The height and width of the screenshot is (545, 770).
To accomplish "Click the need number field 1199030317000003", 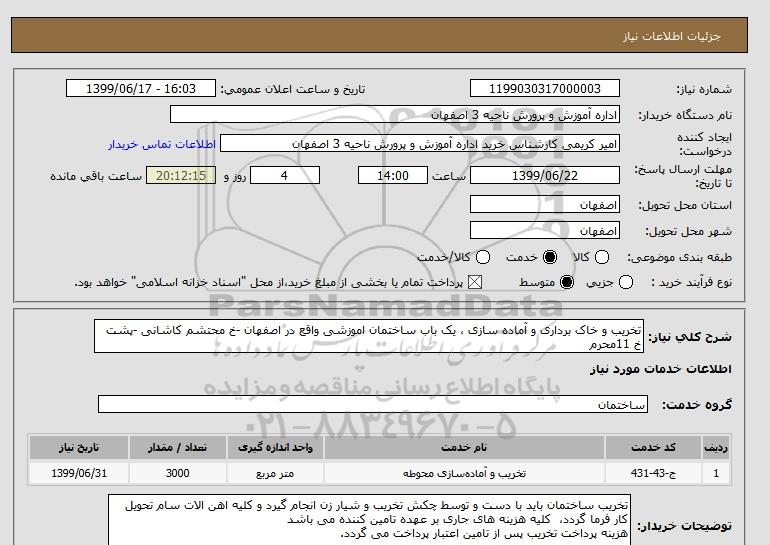I will tap(545, 88).
